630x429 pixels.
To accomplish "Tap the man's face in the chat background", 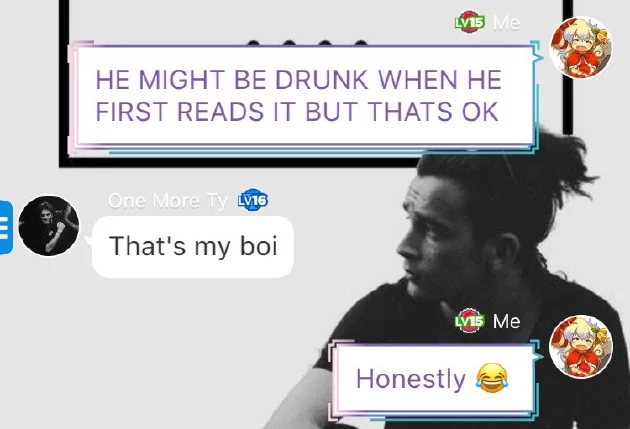I will coord(434,237).
